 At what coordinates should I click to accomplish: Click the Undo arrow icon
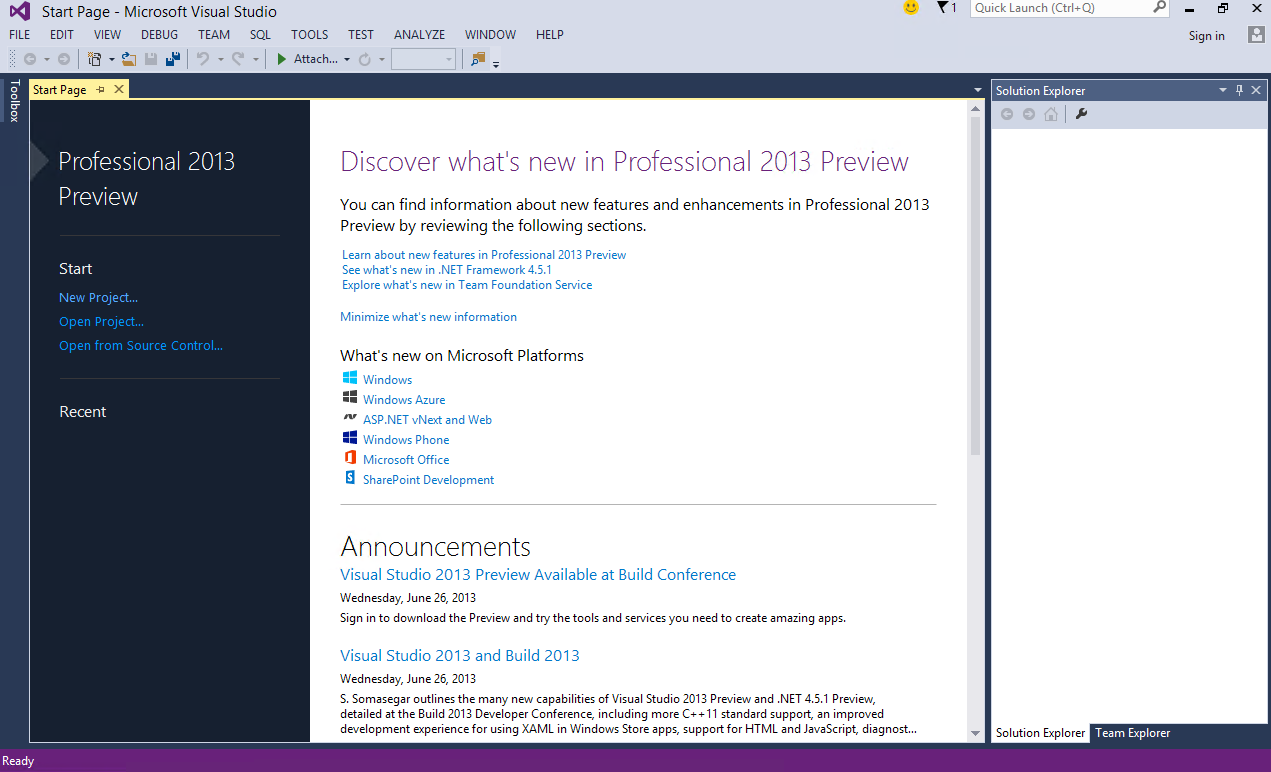pyautogui.click(x=203, y=59)
